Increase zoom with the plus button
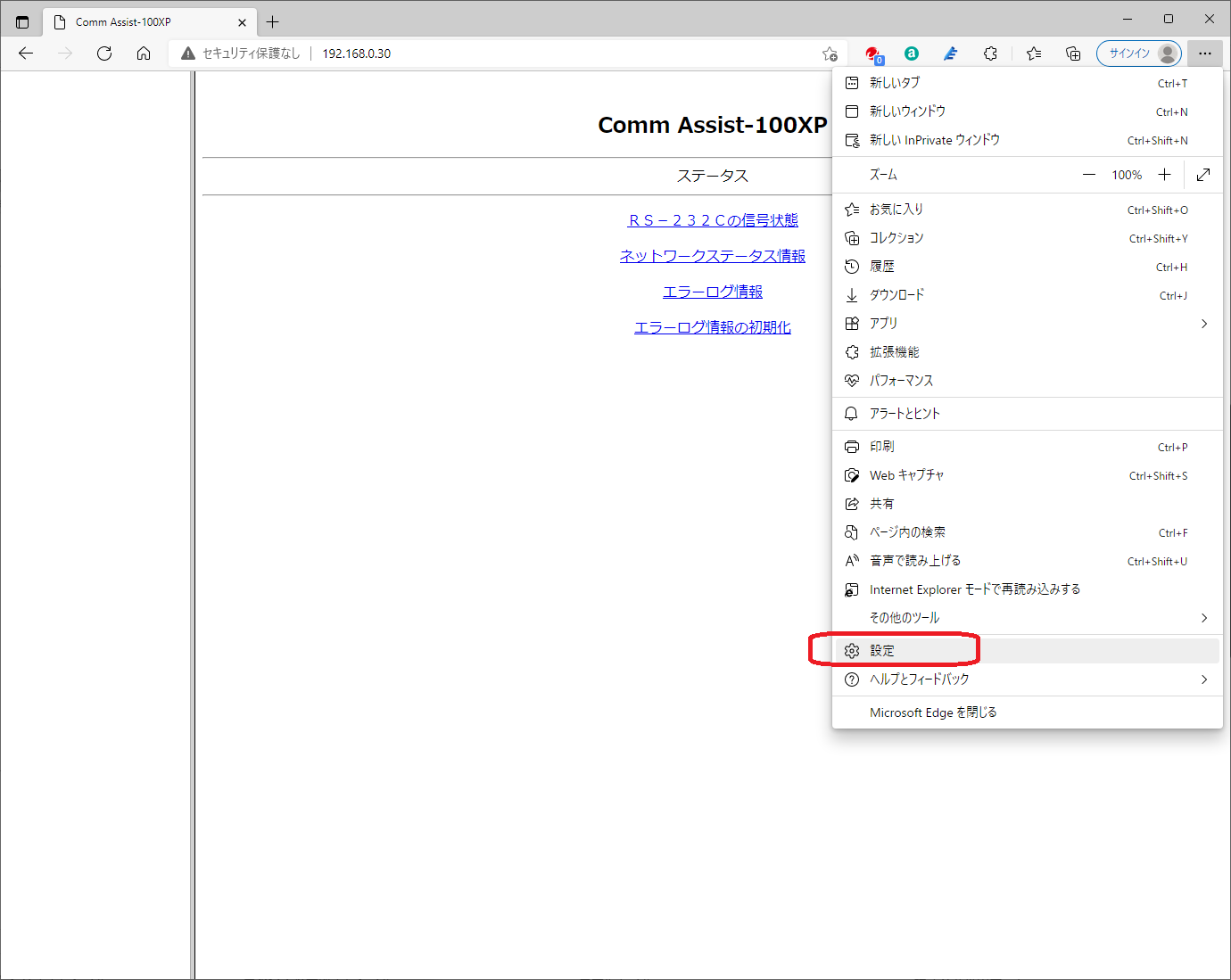Image resolution: width=1231 pixels, height=980 pixels. [1164, 175]
